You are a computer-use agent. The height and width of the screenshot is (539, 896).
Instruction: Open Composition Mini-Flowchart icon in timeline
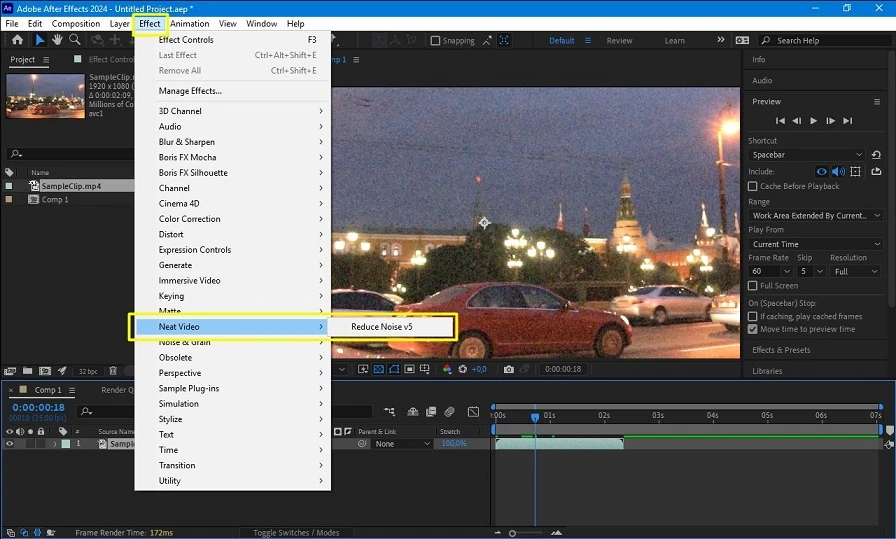[389, 412]
